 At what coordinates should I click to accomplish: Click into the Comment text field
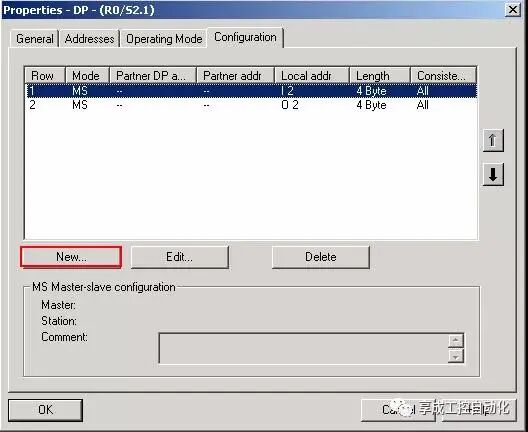click(303, 348)
